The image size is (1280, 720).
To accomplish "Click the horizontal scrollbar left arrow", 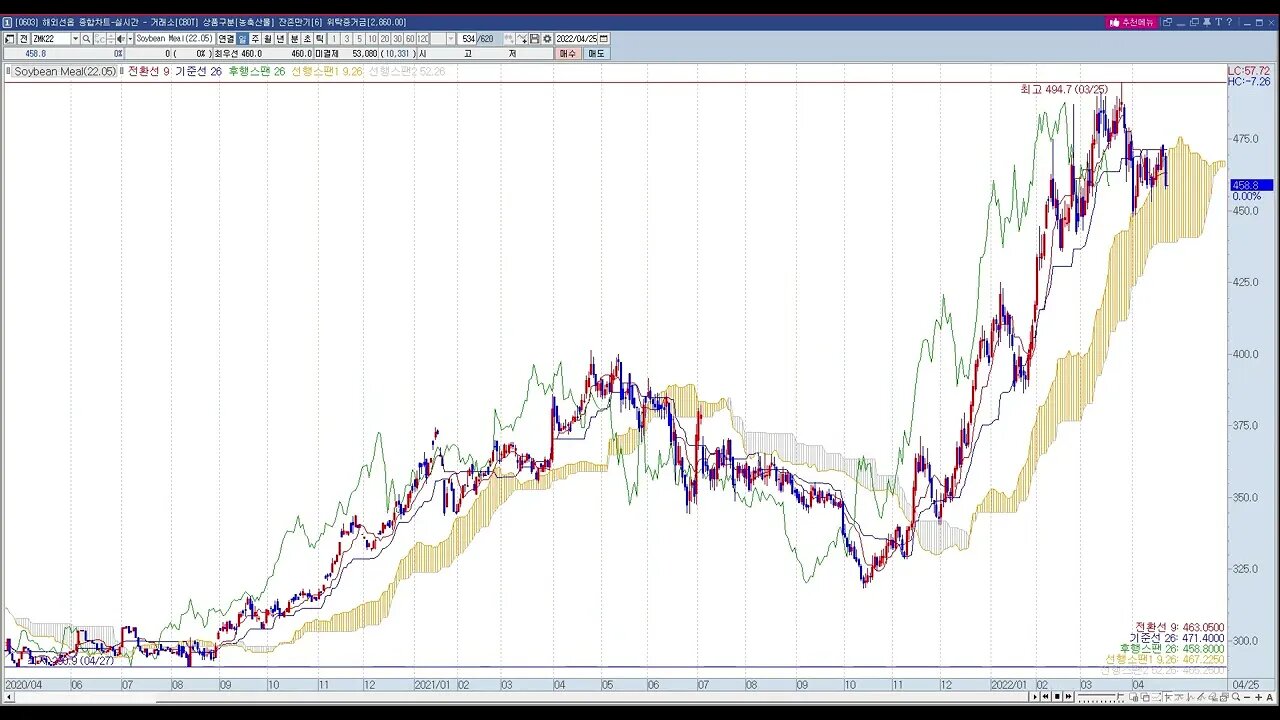I will pyautogui.click(x=9, y=697).
